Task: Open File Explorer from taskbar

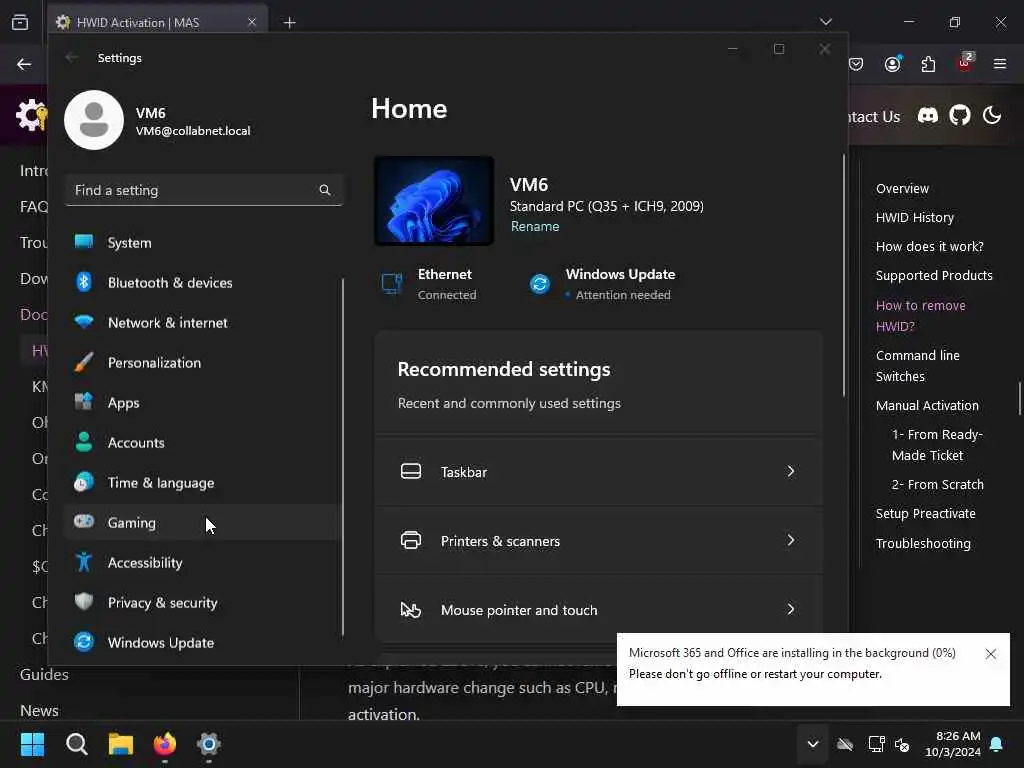Action: pyautogui.click(x=121, y=744)
